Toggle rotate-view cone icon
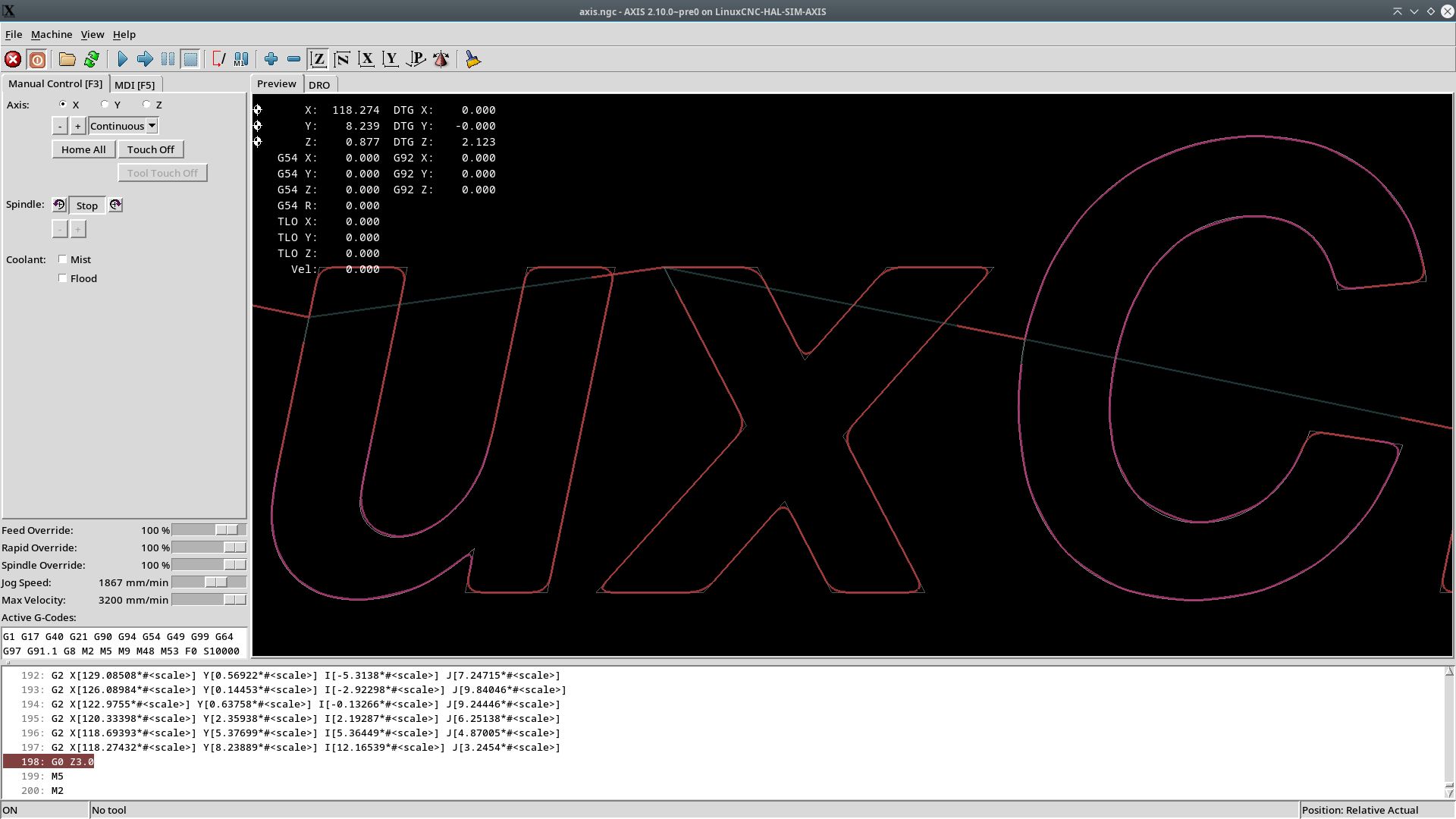The width and height of the screenshot is (1456, 819). point(441,59)
